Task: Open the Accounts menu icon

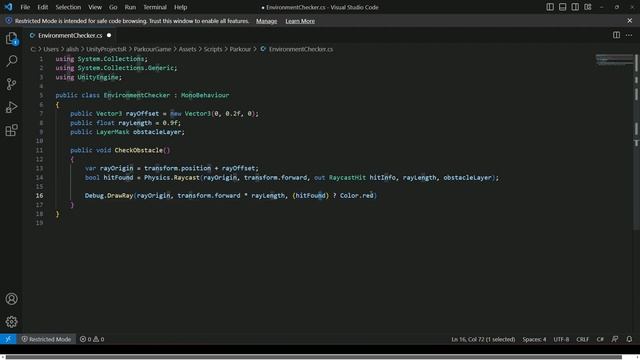Action: coord(11,299)
